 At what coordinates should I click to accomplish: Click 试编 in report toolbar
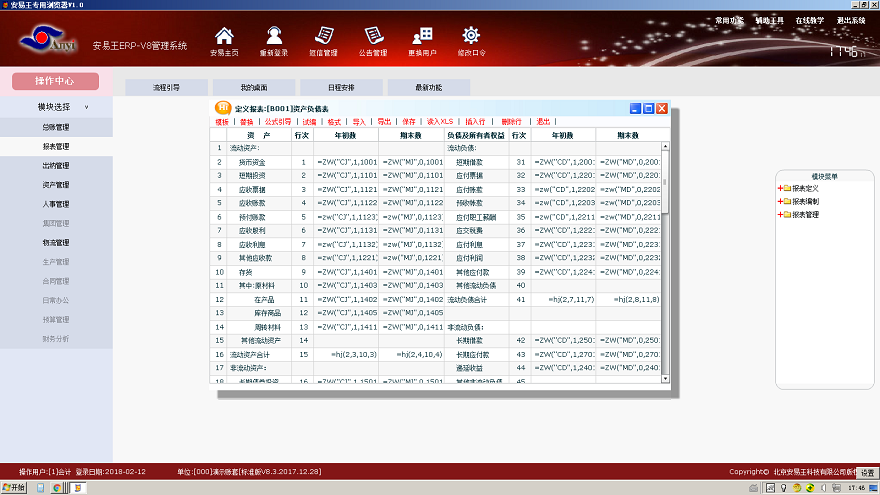[309, 122]
